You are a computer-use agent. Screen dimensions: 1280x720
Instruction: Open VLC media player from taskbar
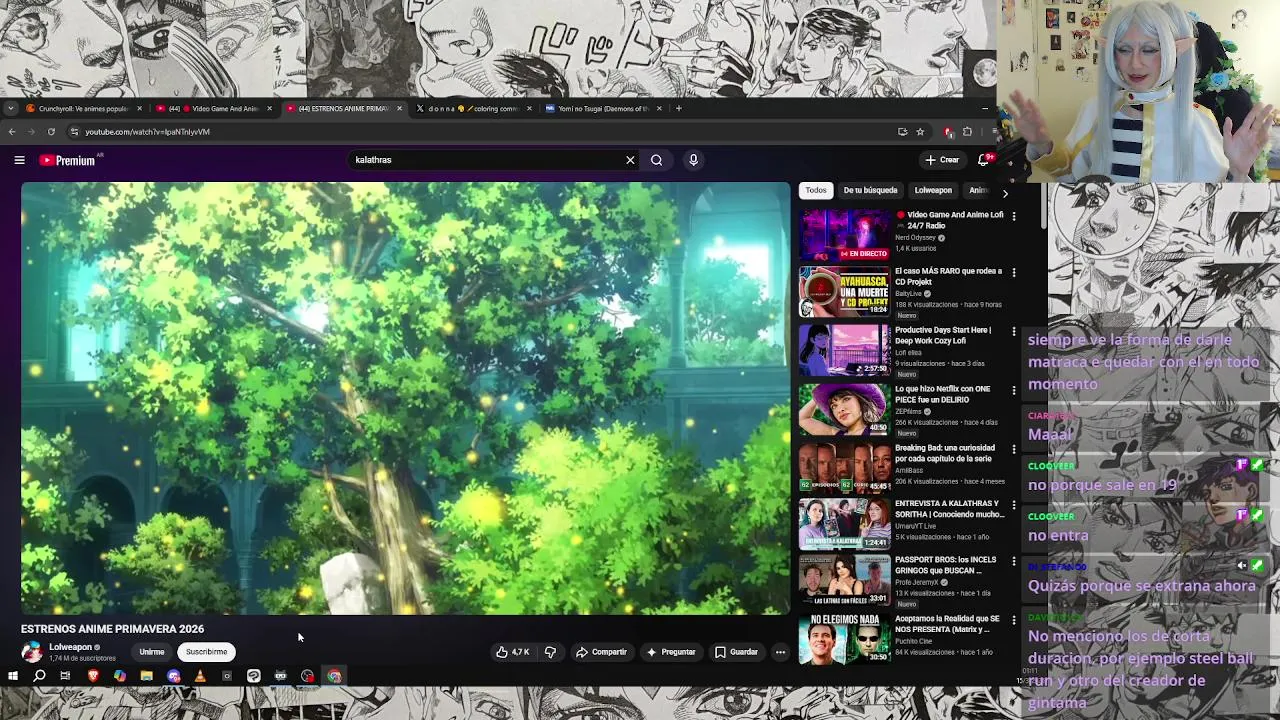pyautogui.click(x=200, y=676)
